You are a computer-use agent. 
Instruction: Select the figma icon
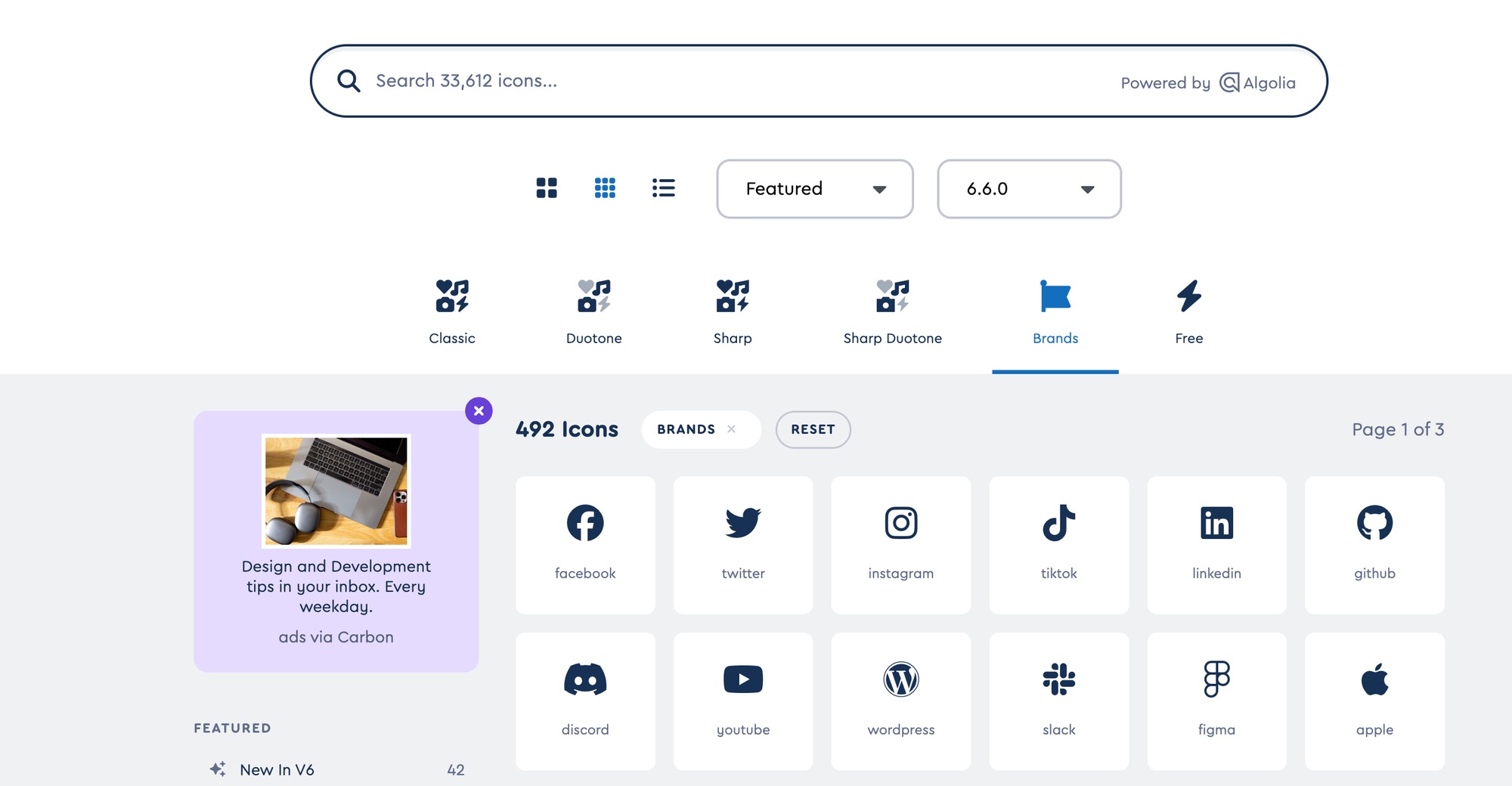(1216, 701)
